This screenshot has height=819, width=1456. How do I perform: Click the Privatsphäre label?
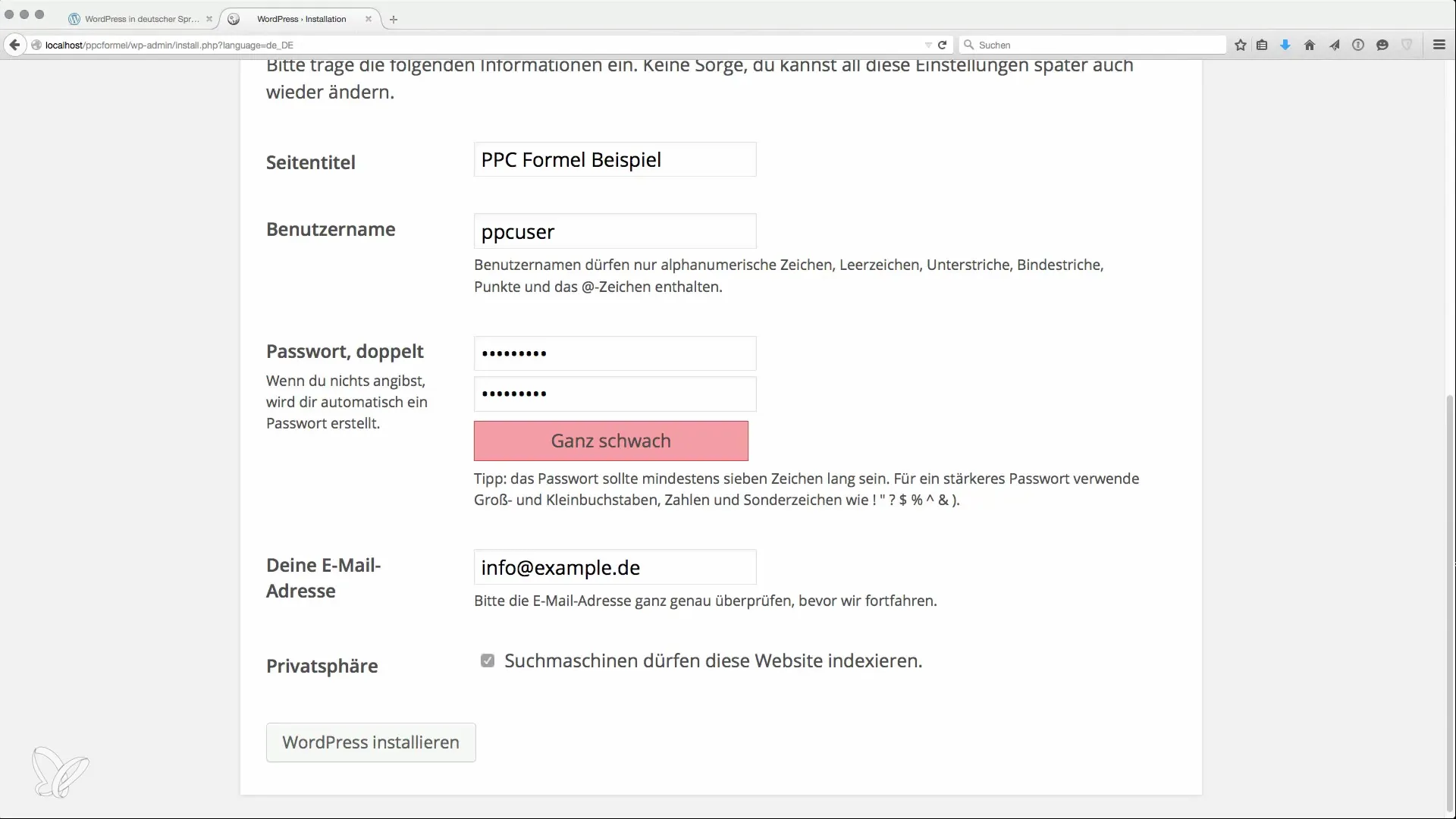click(322, 666)
